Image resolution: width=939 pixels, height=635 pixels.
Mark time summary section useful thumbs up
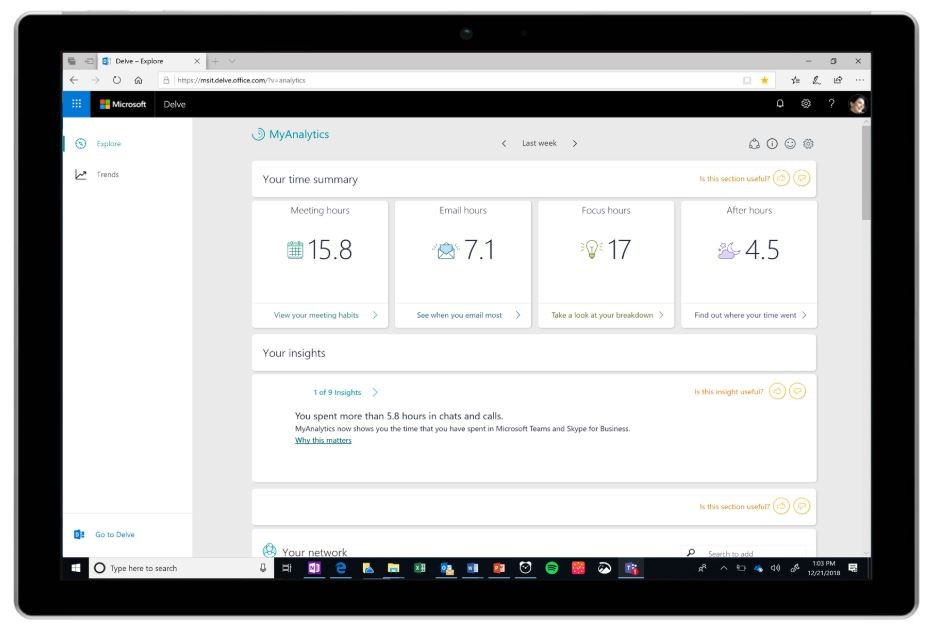pyautogui.click(x=781, y=178)
